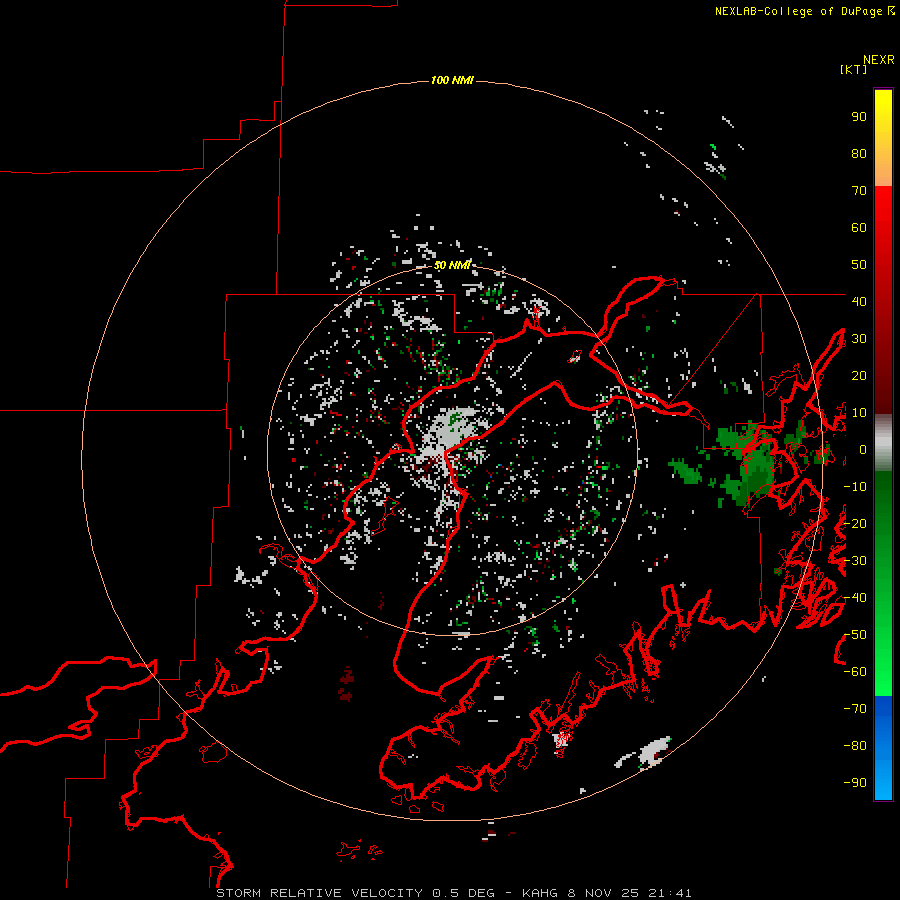
Task: Click the -70 value on the velocity scale
Action: pos(855,709)
